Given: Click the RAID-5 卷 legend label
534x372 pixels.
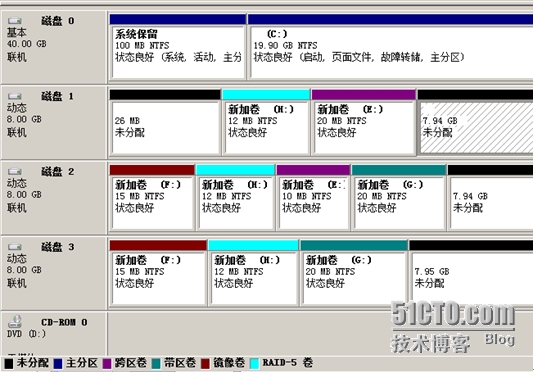Looking at the screenshot, I should coord(287,362).
